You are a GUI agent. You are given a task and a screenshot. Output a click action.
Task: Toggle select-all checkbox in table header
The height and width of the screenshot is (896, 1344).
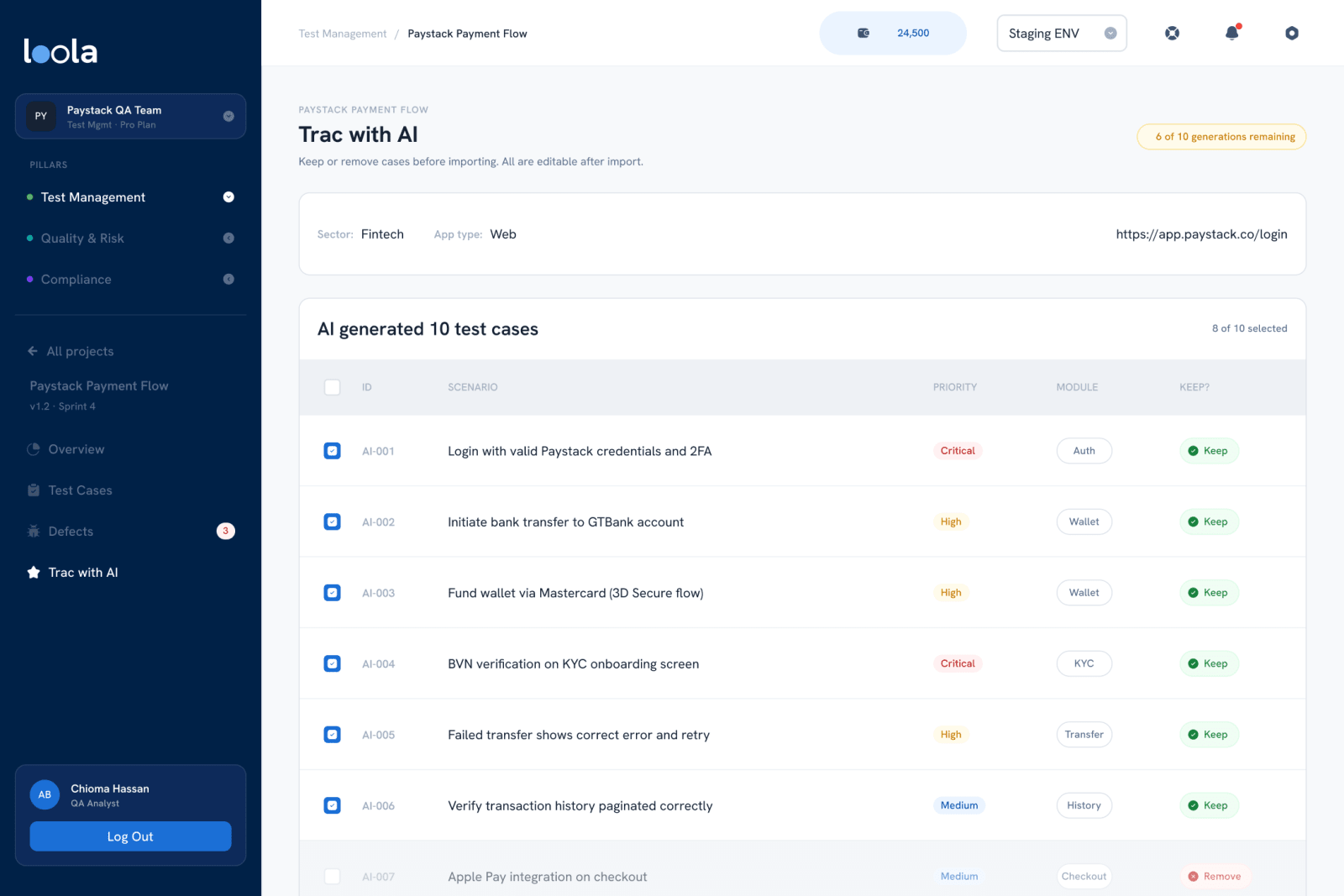point(333,387)
